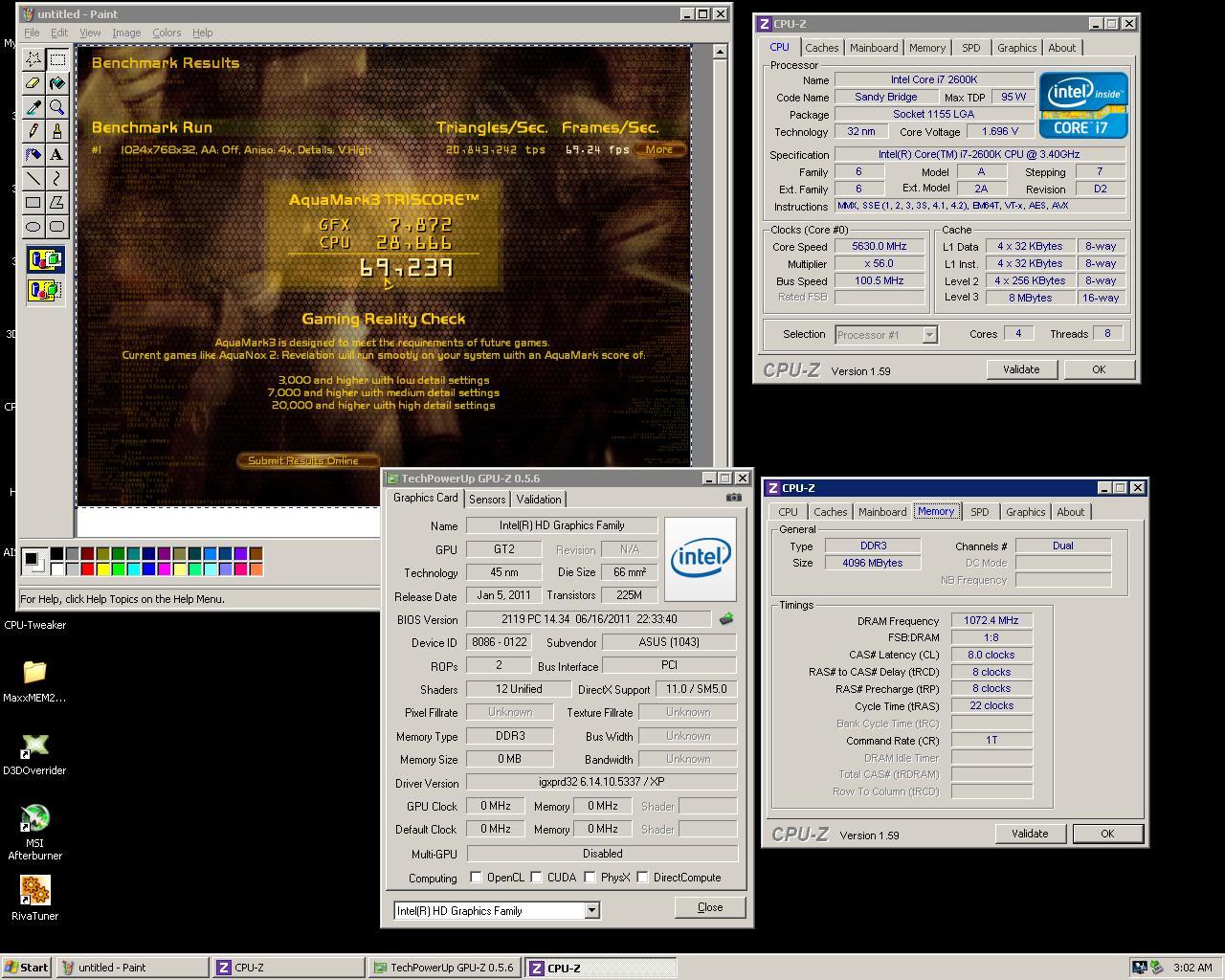This screenshot has width=1225, height=980.
Task: Pick the Eraser tool in Paint
Action: [33, 83]
